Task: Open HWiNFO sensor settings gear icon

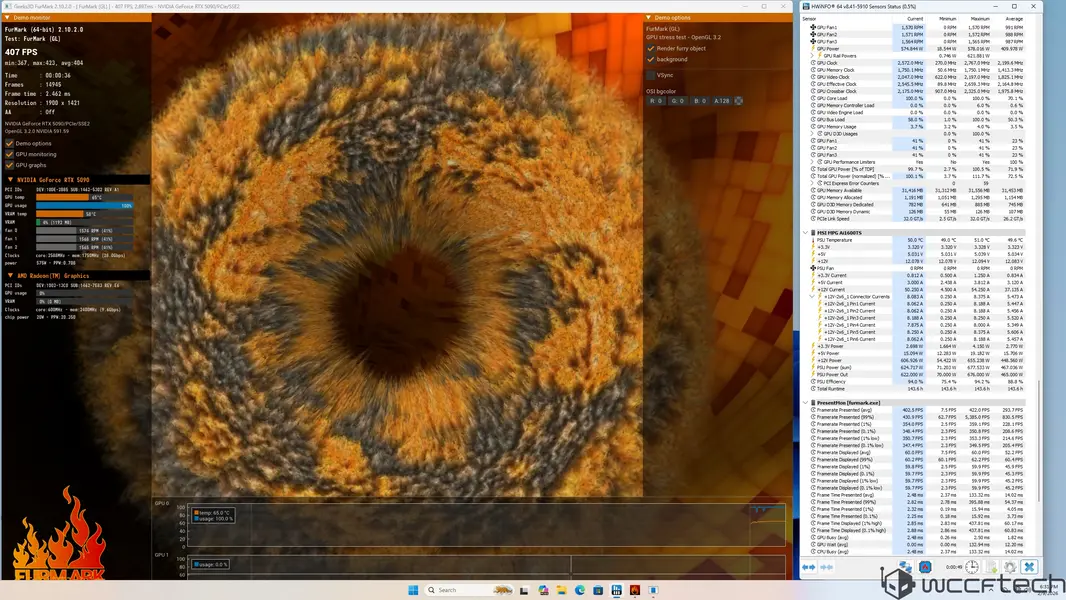Action: click(1010, 567)
